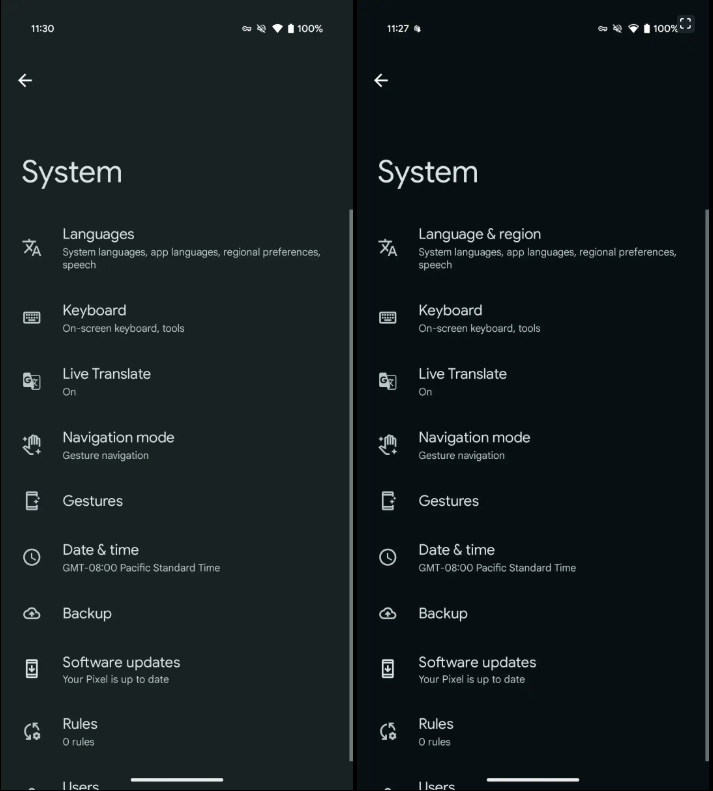
Task: Tap the gesture navigation pill on left screen
Action: click(x=177, y=779)
